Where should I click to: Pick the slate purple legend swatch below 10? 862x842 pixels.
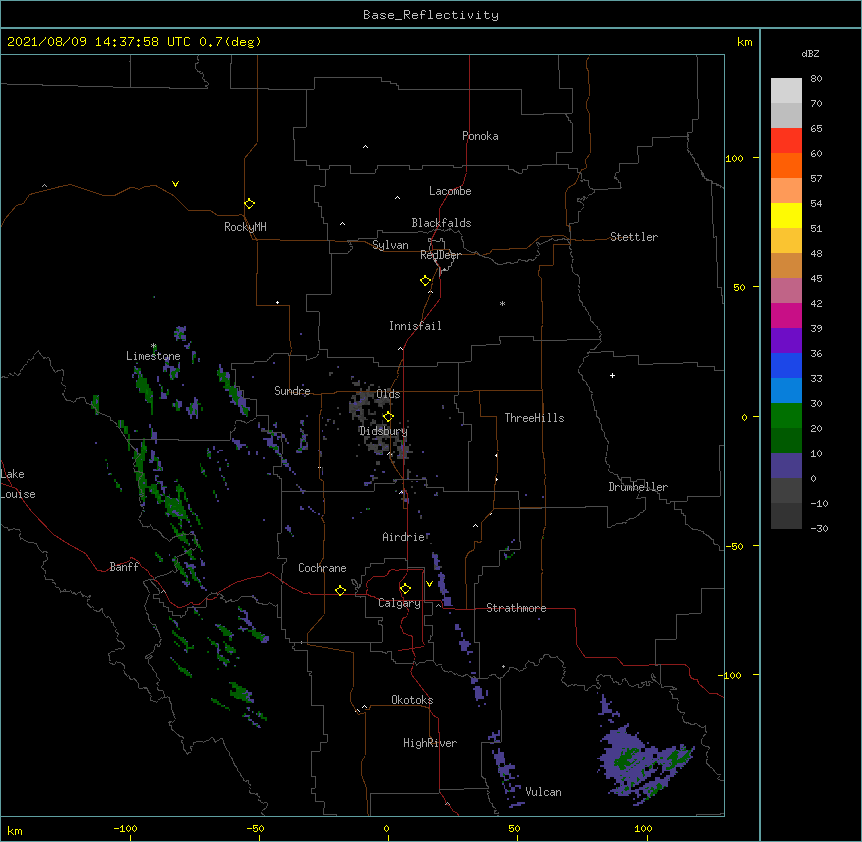(786, 466)
